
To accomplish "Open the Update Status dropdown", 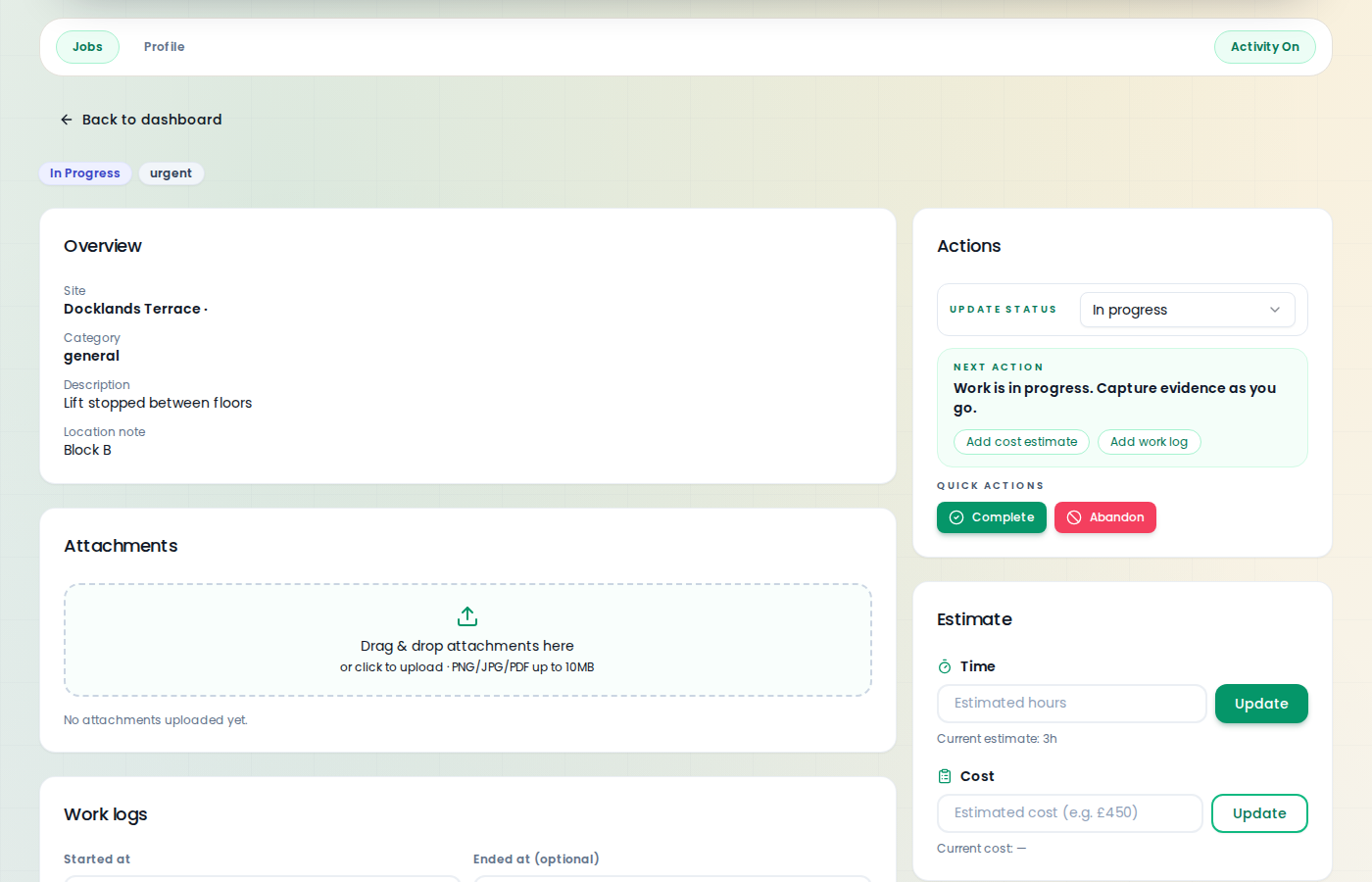I will point(1186,310).
